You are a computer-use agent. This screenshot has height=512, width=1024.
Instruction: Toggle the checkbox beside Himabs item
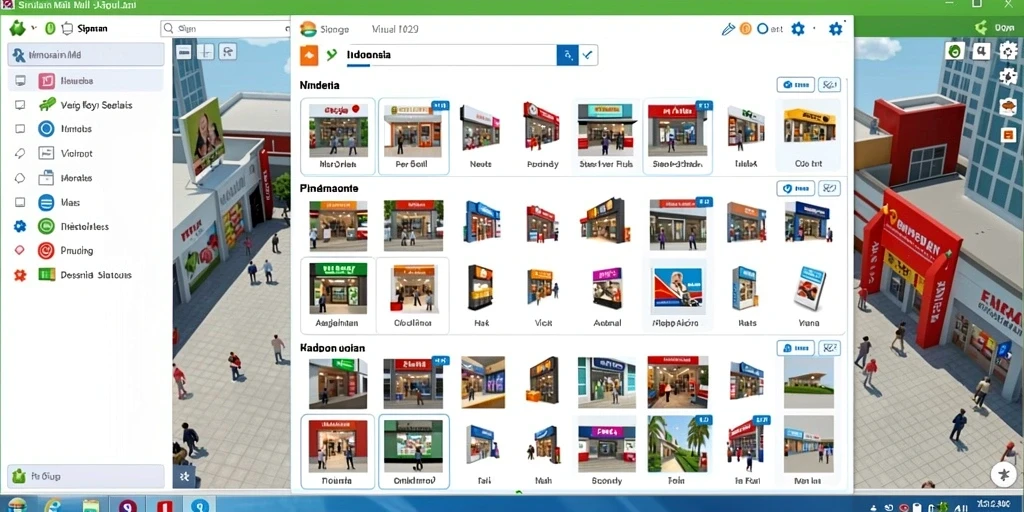point(20,129)
